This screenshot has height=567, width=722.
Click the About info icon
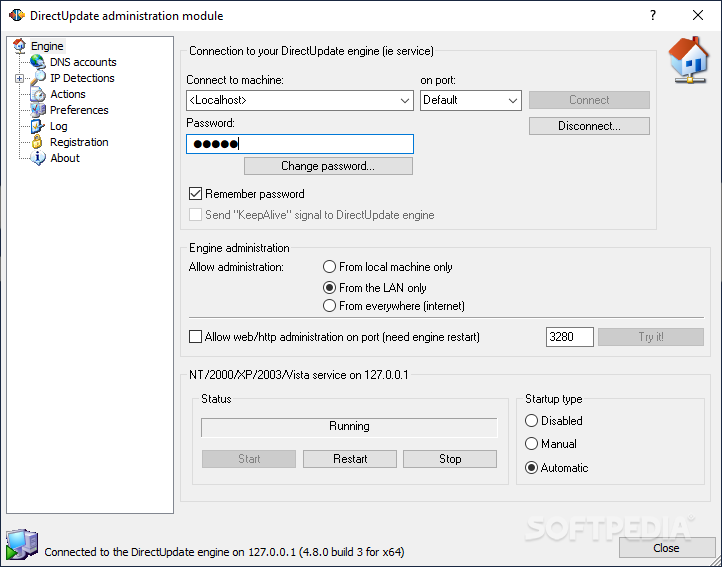click(37, 158)
